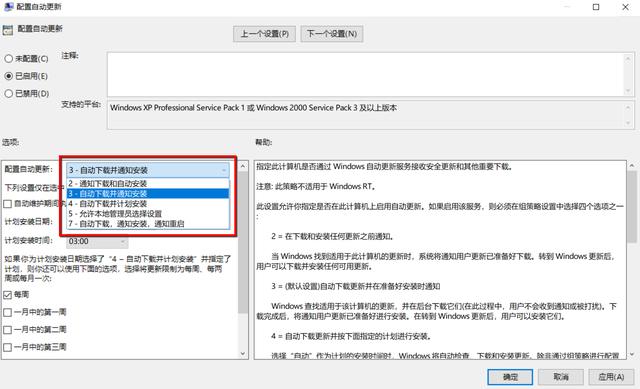640x389 pixels.
Task: Click the help panel scrollbar down arrow
Action: [x=632, y=354]
